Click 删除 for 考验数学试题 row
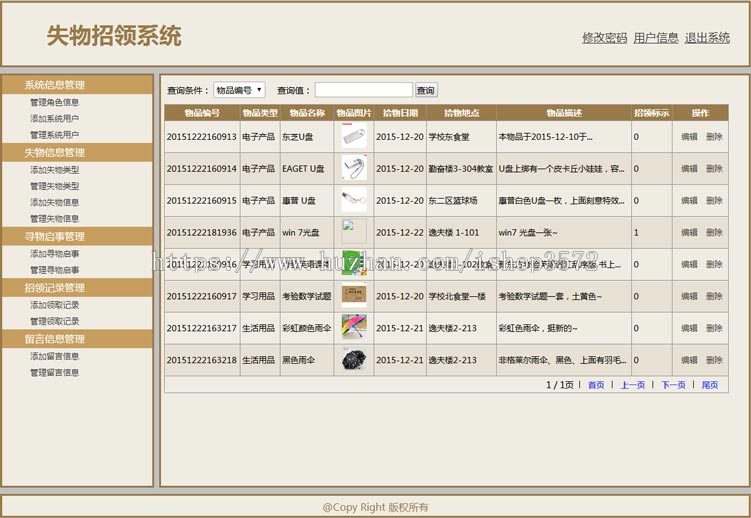Image resolution: width=751 pixels, height=518 pixels. point(714,296)
